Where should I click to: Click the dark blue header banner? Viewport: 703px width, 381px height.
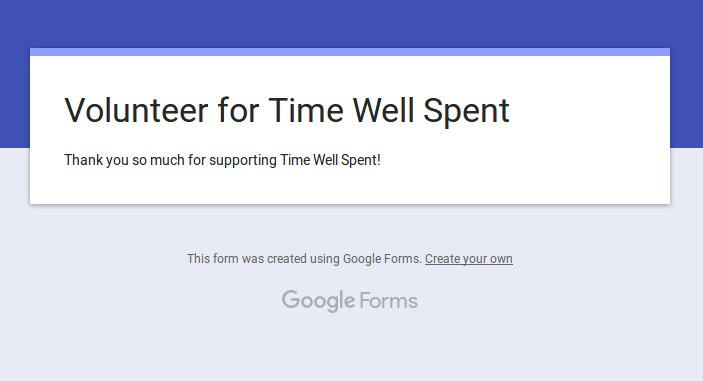pos(350,22)
